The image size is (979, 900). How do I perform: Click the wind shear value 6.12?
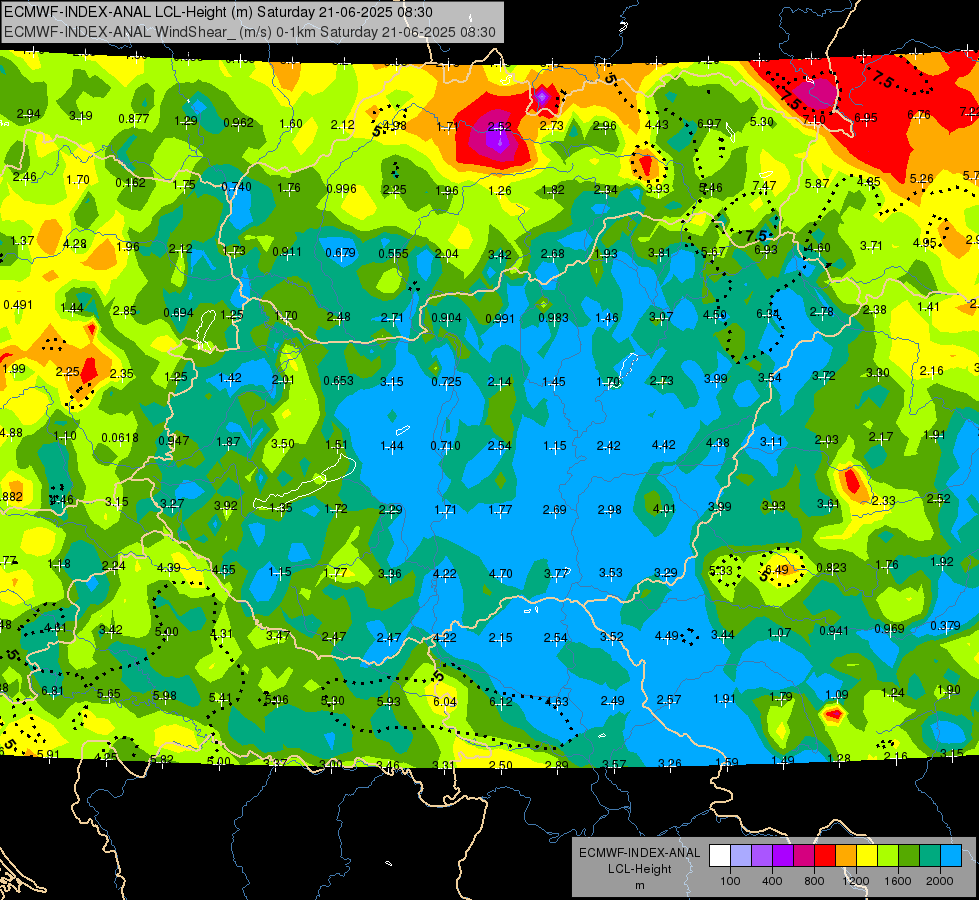[x=501, y=701]
